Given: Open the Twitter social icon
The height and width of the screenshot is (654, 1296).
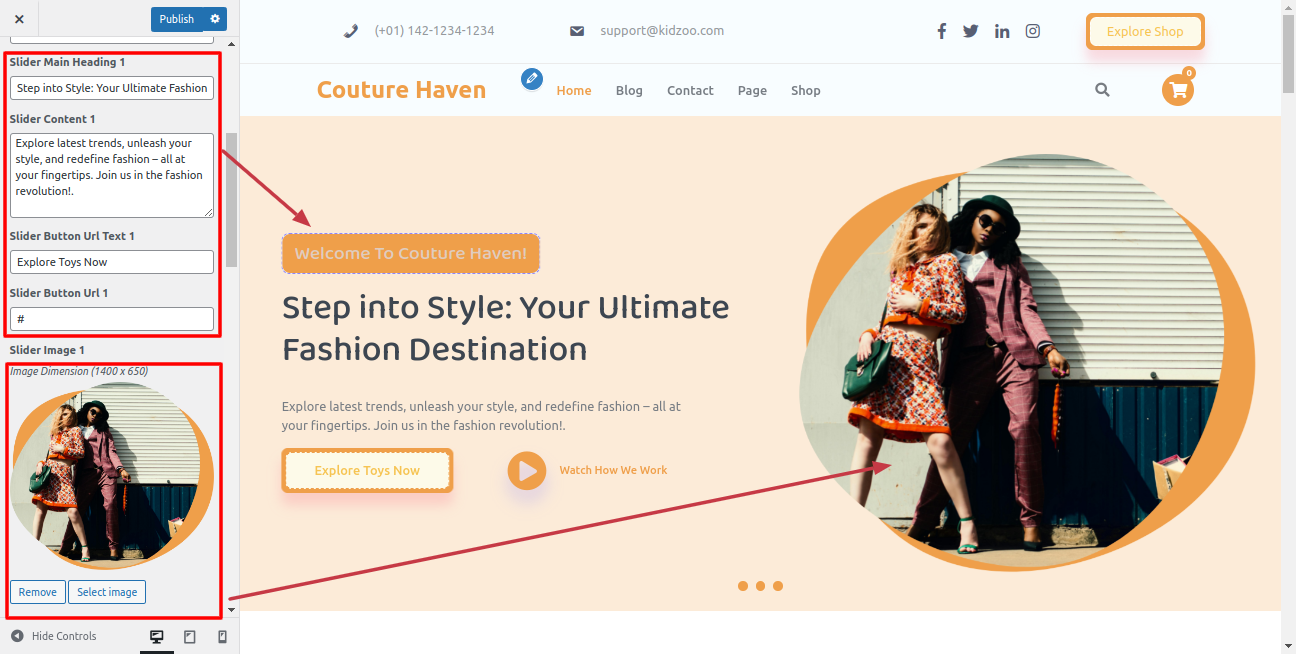Looking at the screenshot, I should pyautogui.click(x=971, y=31).
